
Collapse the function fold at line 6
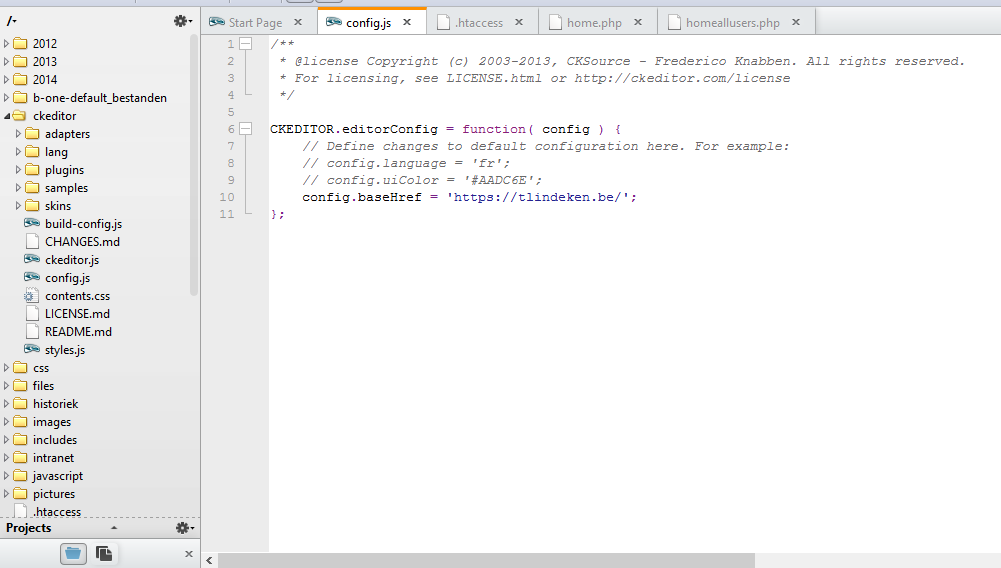(x=245, y=129)
